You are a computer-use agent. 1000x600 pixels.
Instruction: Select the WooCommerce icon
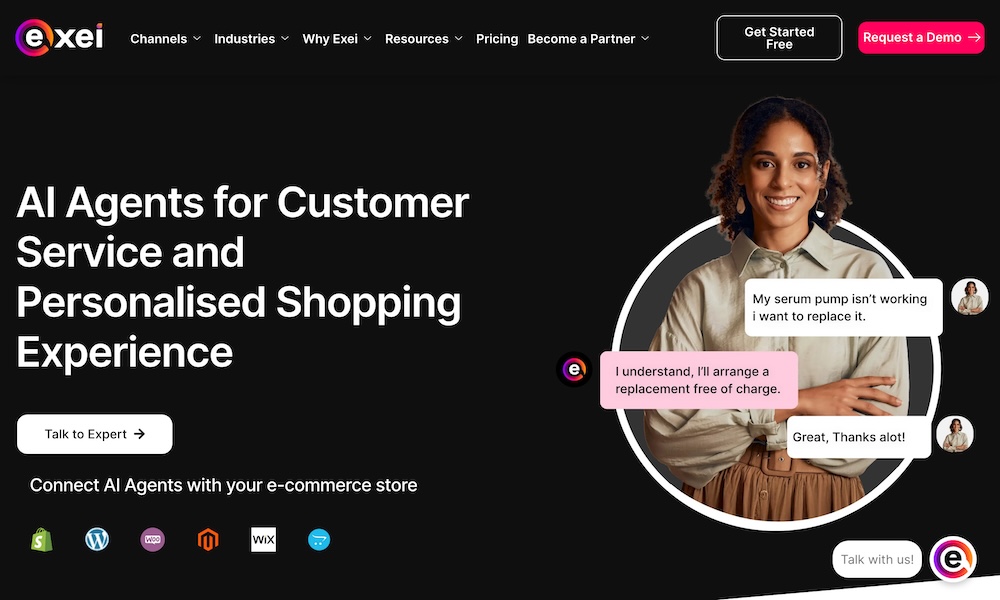pyautogui.click(x=153, y=540)
